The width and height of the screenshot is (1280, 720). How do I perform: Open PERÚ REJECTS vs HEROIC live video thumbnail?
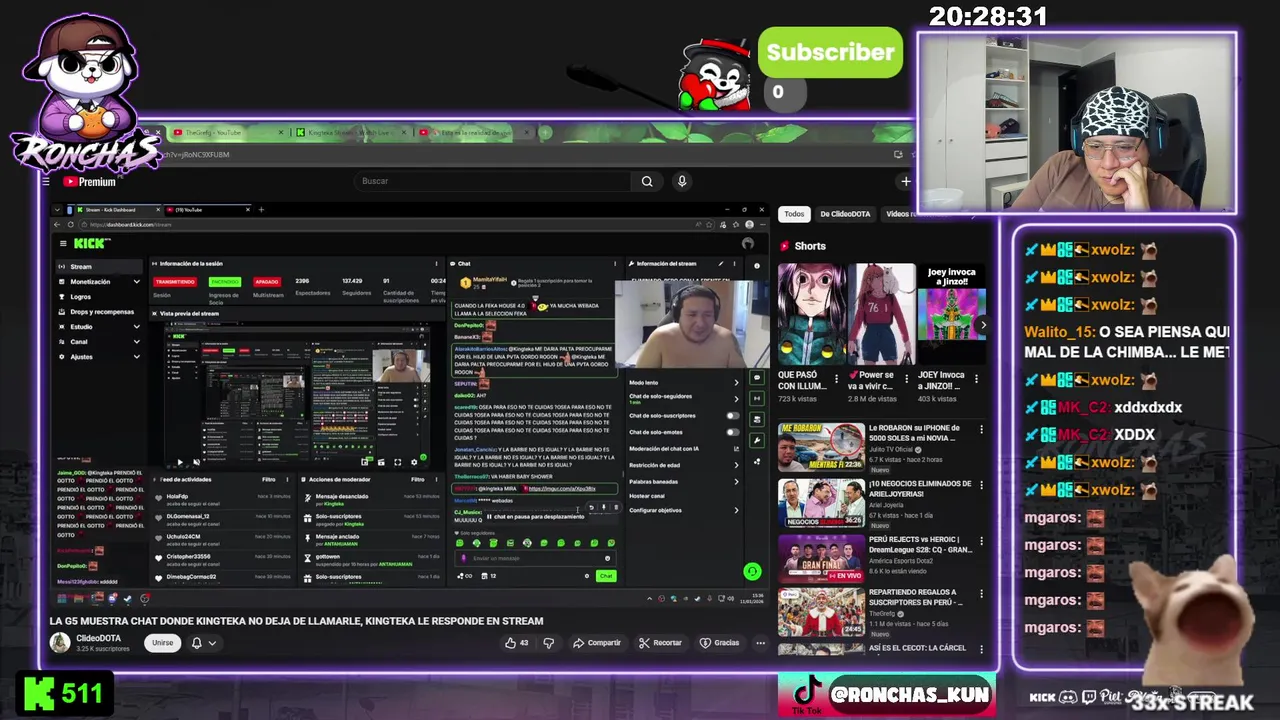[x=821, y=559]
